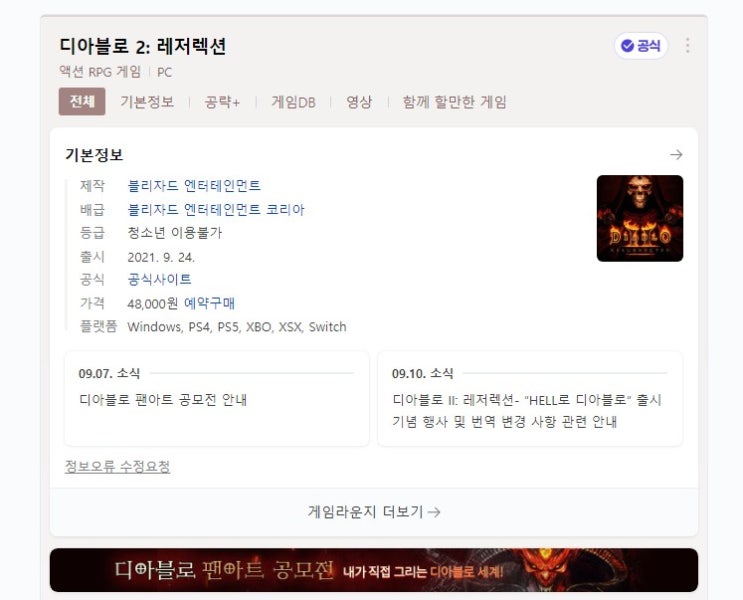Click the genre text 액션 RPG 게임

pos(100,72)
